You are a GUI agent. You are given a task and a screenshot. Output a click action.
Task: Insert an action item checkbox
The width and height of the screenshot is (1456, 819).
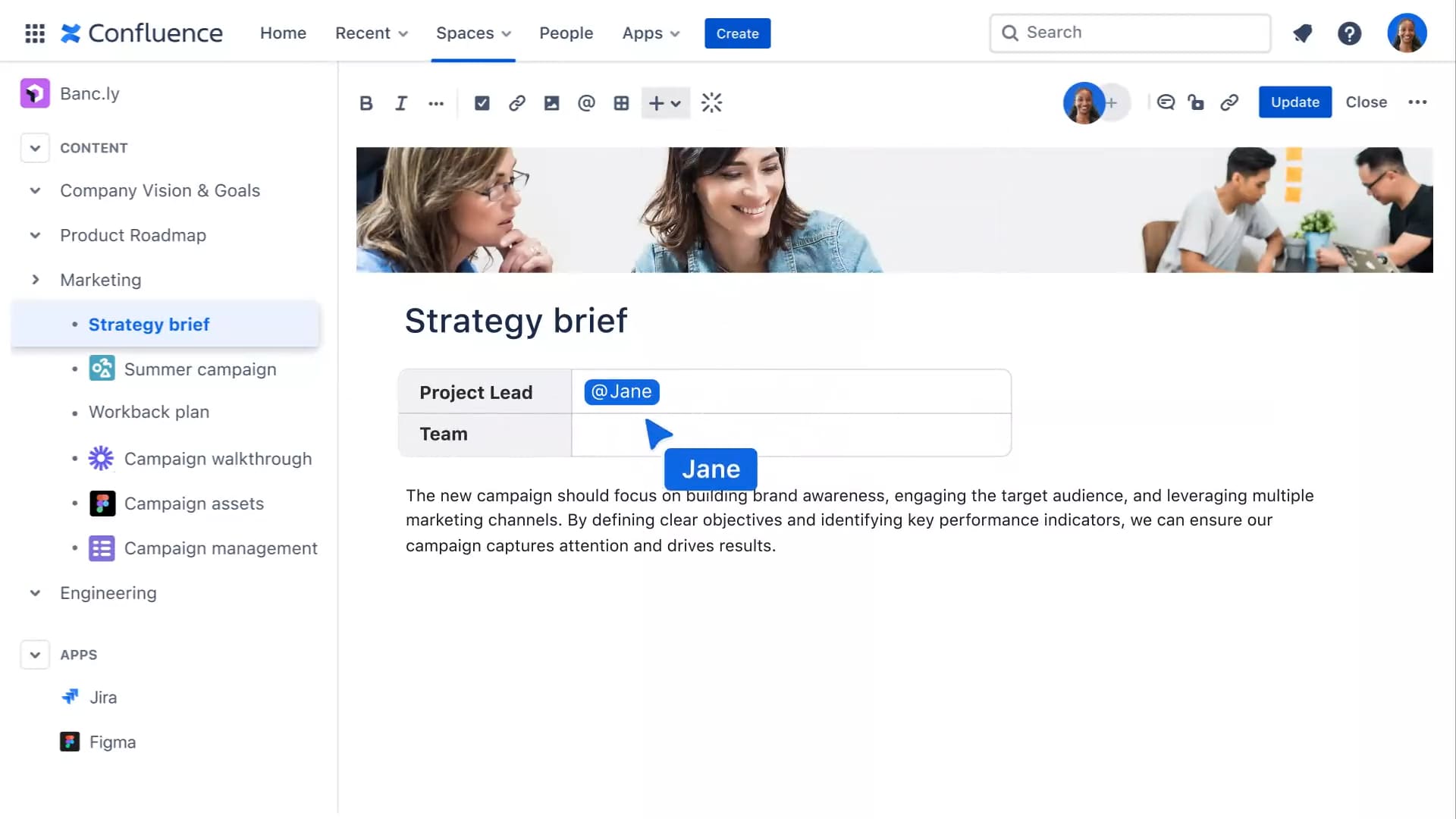(x=482, y=103)
